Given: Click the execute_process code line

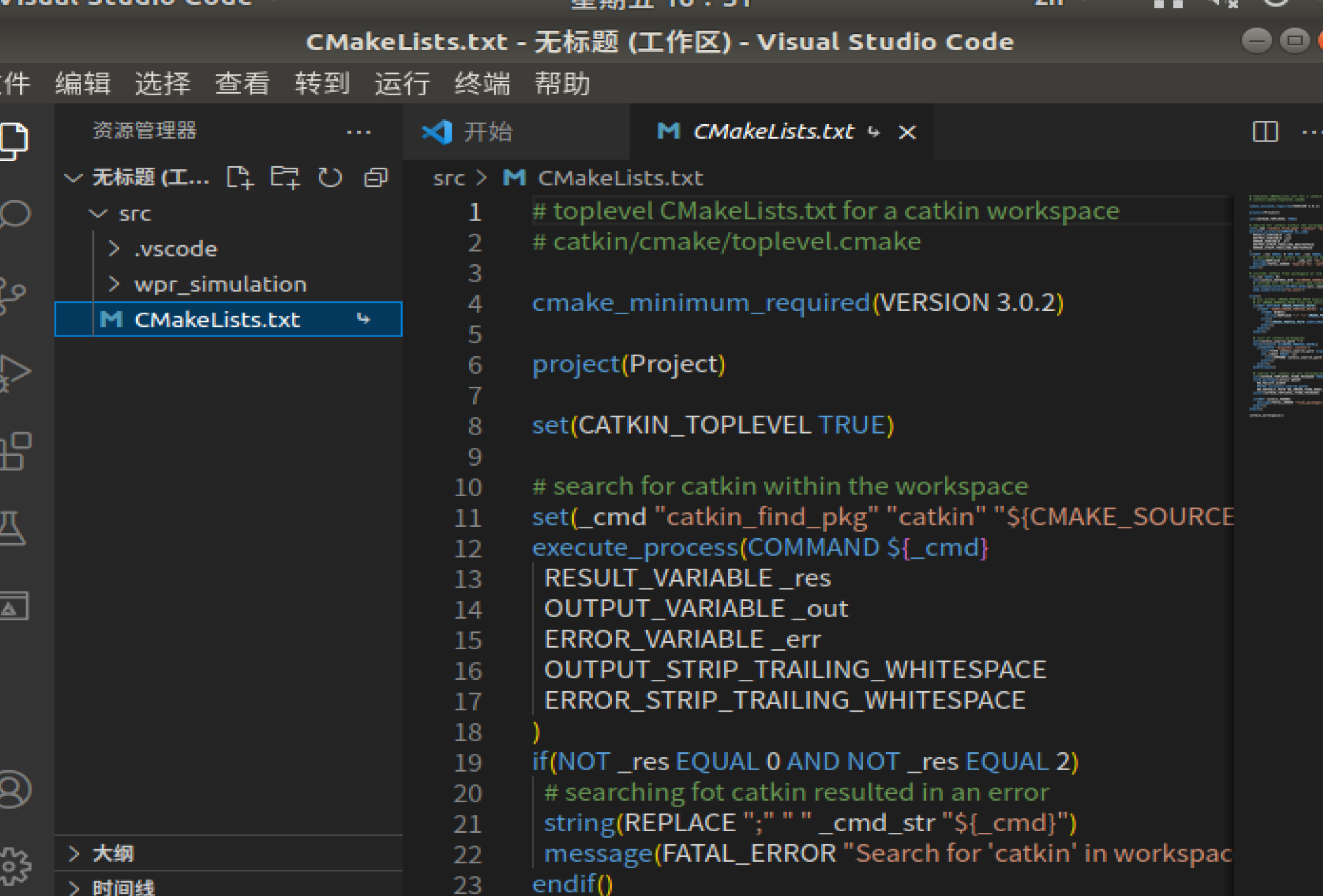Looking at the screenshot, I should (760, 548).
